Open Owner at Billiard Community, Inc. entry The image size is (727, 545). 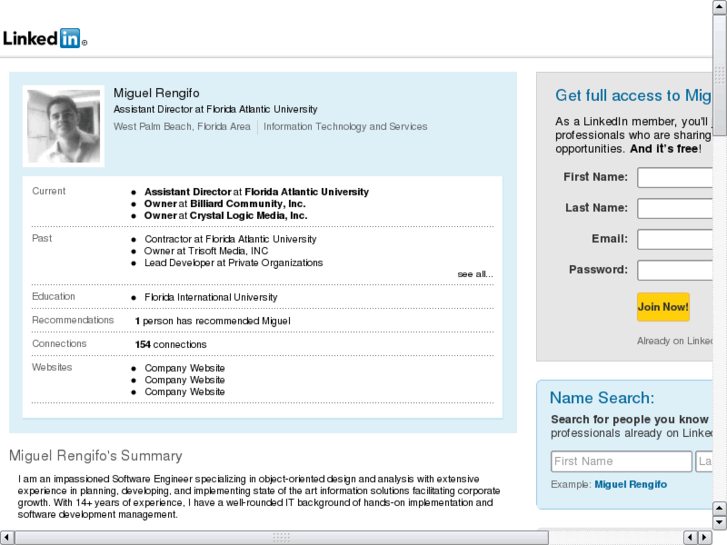(225, 204)
